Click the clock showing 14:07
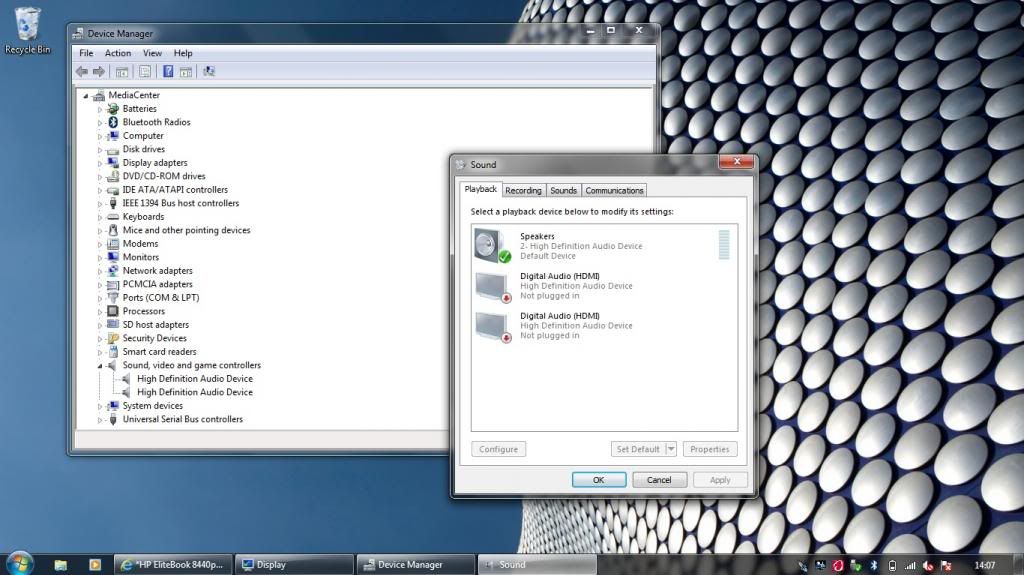The width and height of the screenshot is (1024, 575). tap(985, 565)
